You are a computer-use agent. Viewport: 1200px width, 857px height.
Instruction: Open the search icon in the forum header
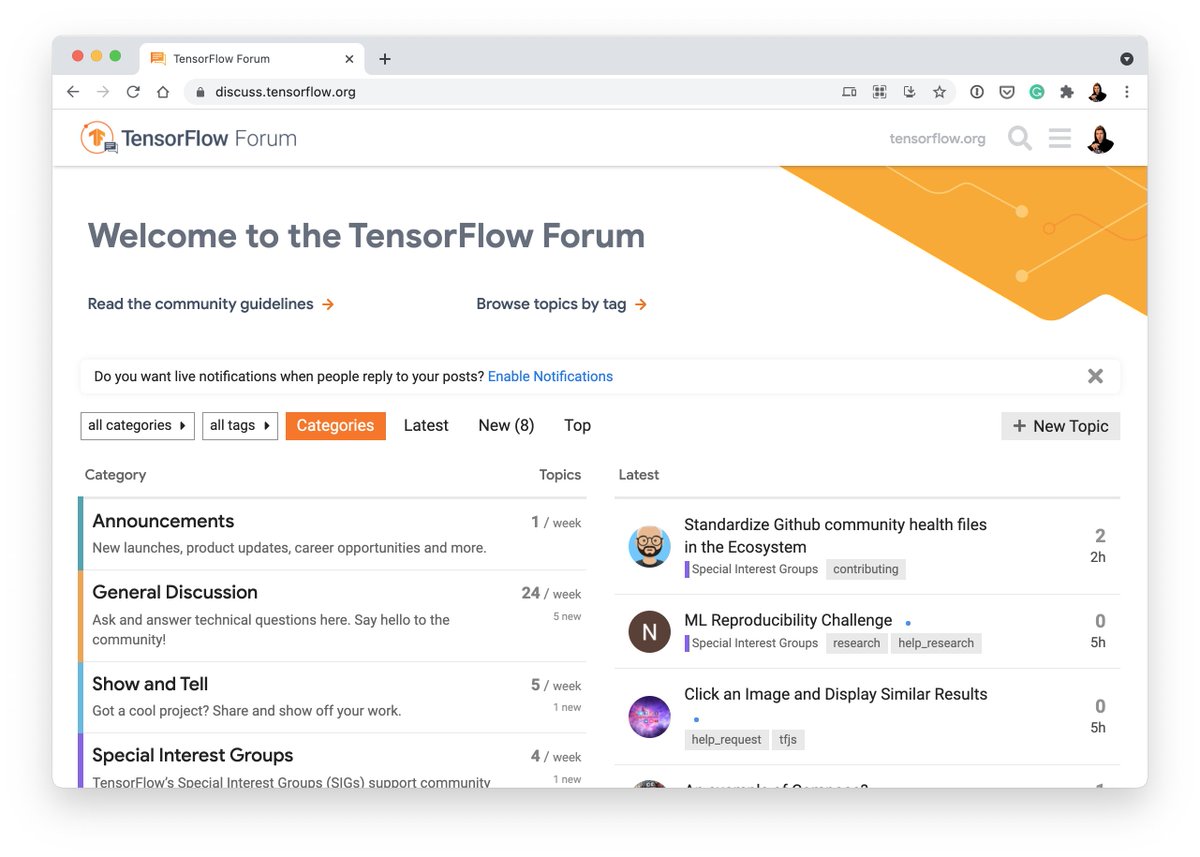tap(1019, 138)
